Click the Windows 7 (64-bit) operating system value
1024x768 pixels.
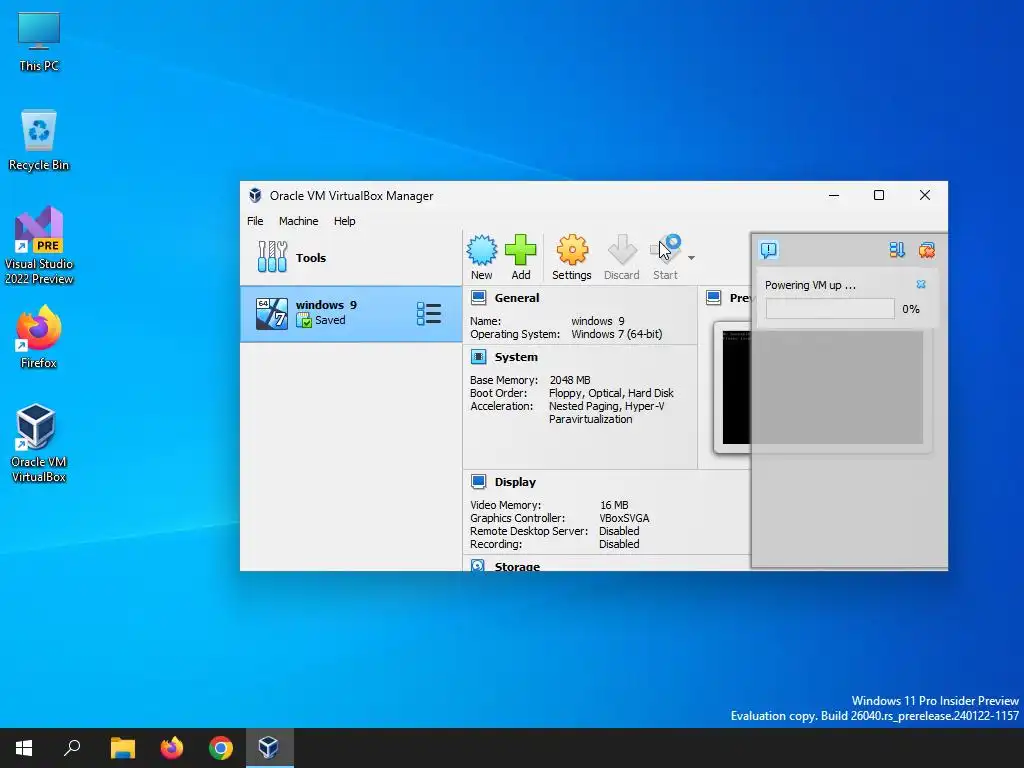coord(616,334)
